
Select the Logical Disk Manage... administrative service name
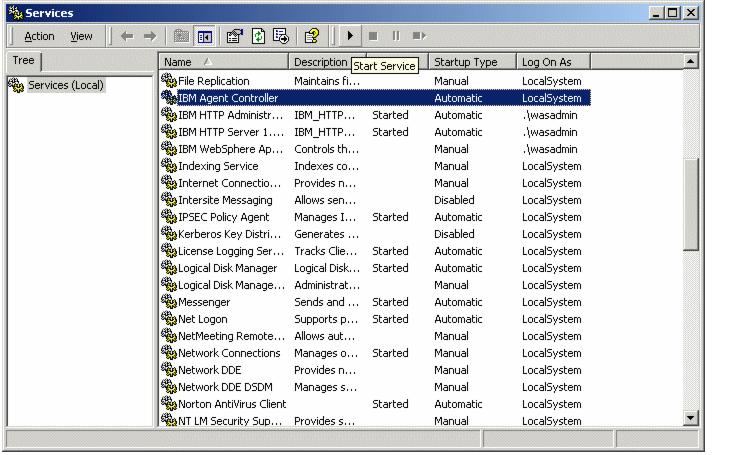tap(231, 285)
